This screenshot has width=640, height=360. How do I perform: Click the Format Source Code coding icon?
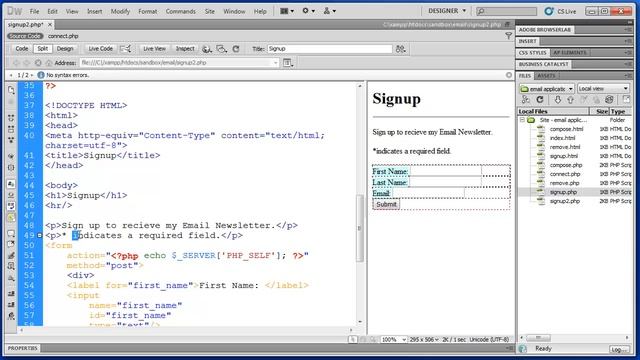click(11, 316)
